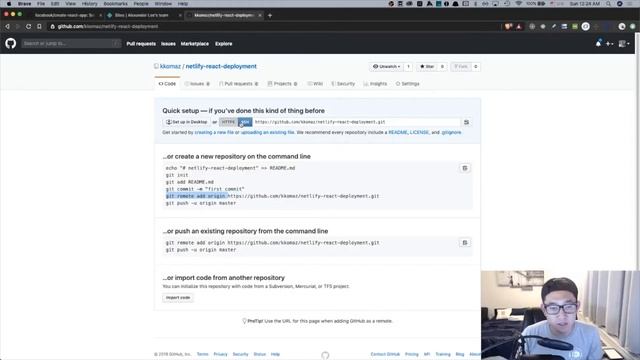The height and width of the screenshot is (360, 640).
Task: Open the Terms footer link
Action: (x=202, y=354)
